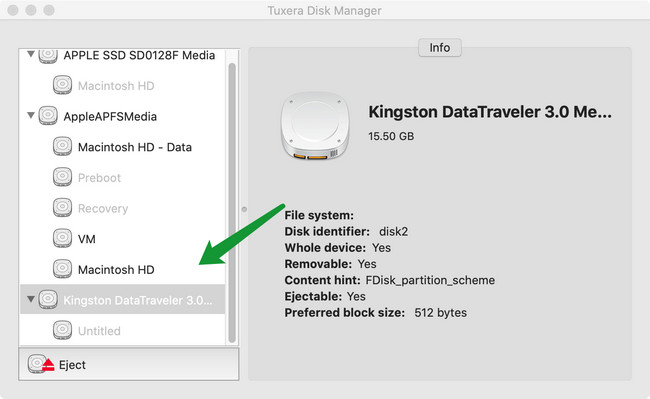Click the Kingston DataTraveler 3.0 Me... heading
Image resolution: width=650 pixels, height=399 pixels.
(x=490, y=112)
